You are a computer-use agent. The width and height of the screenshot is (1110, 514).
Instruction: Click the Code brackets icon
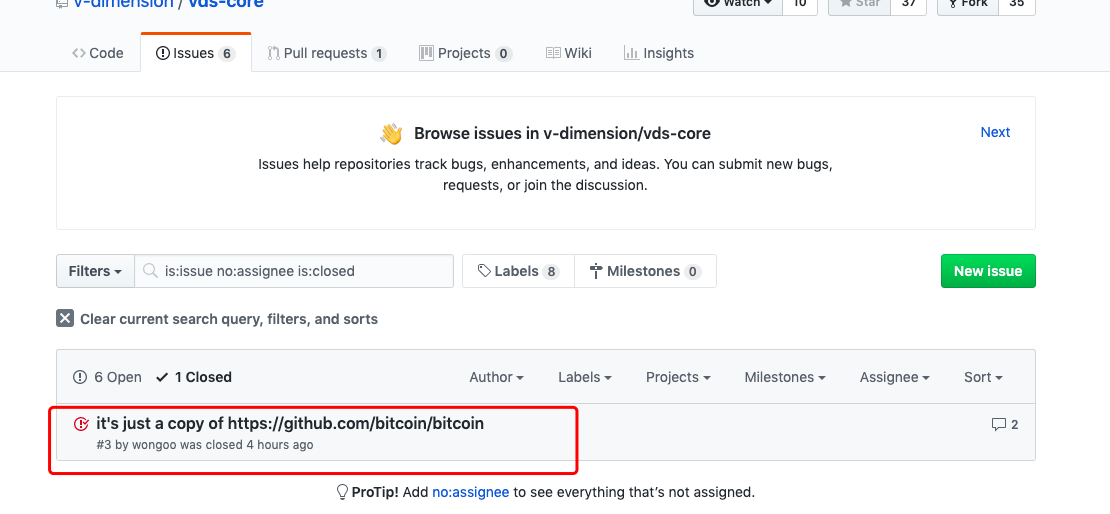[79, 53]
